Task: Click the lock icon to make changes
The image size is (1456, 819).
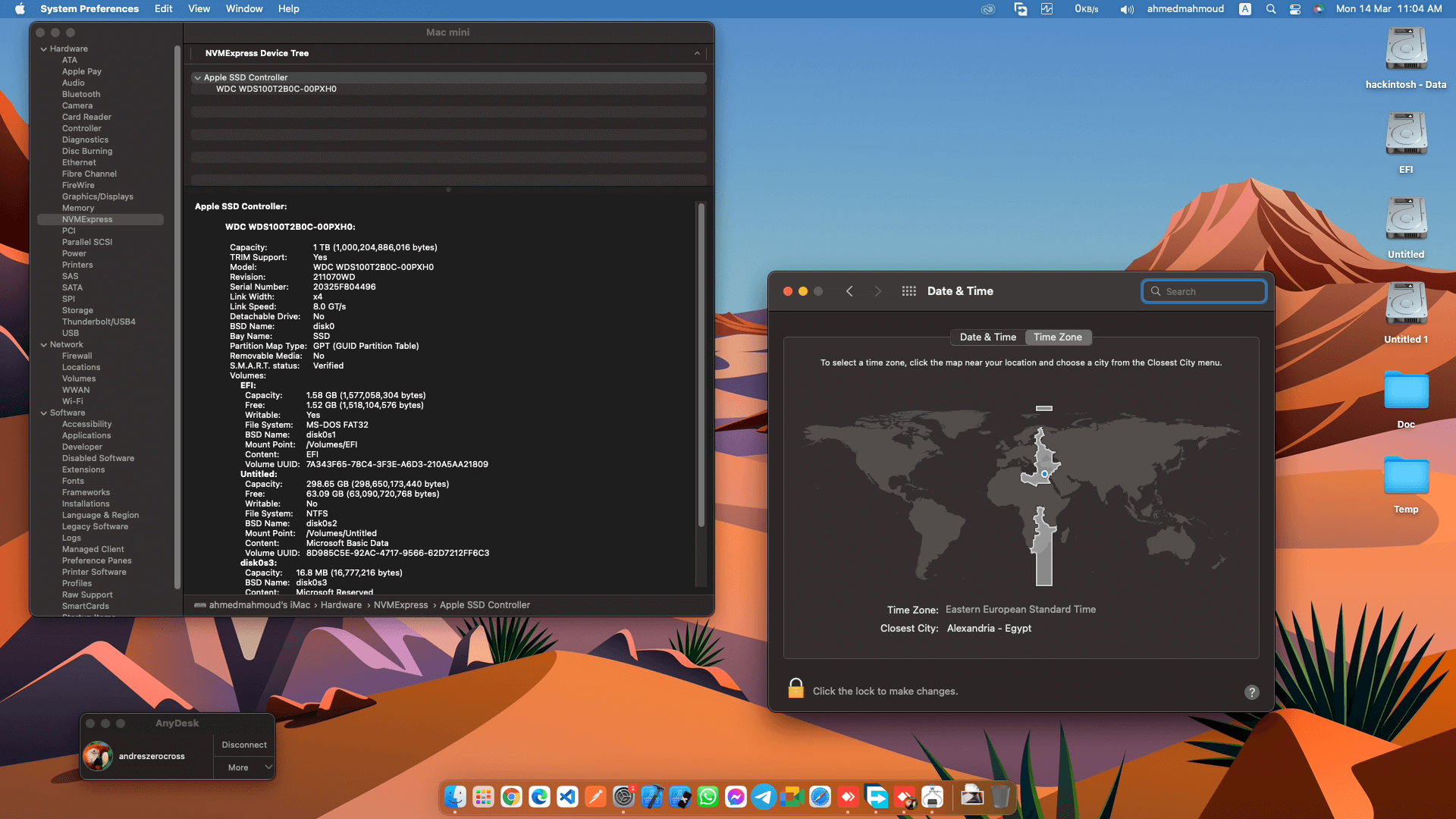Action: click(x=795, y=689)
